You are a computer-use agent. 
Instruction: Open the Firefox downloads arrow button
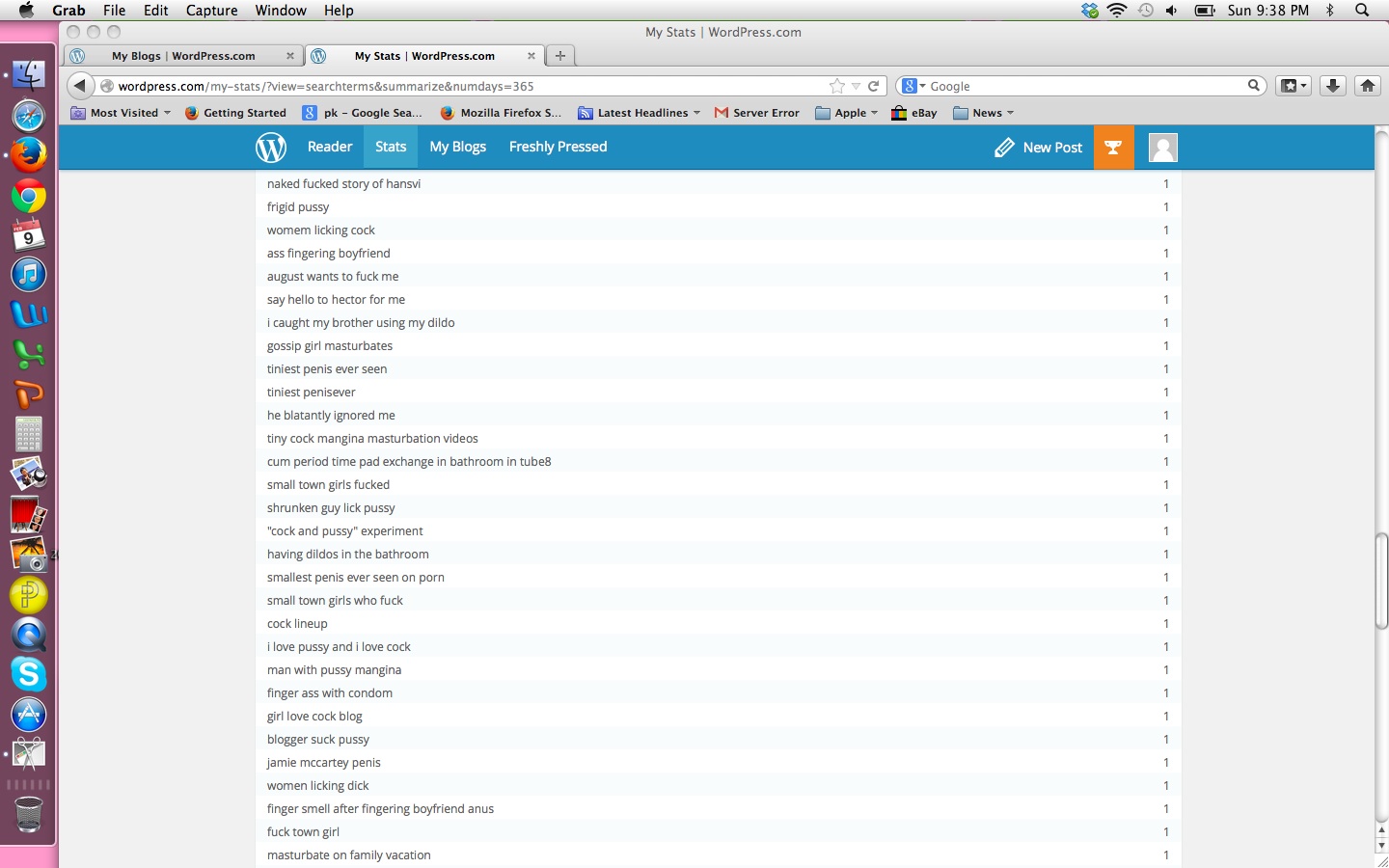coord(1332,86)
